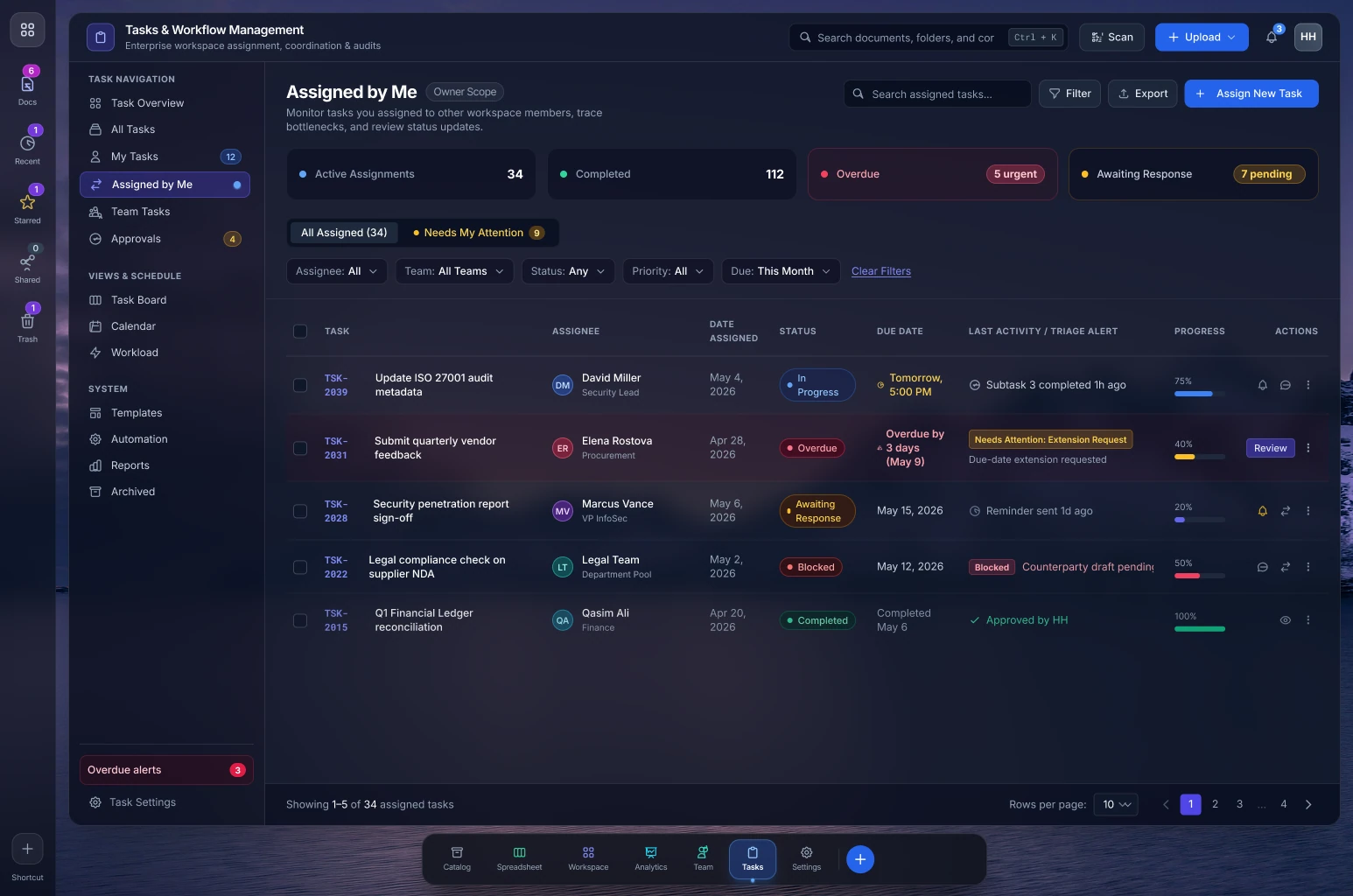Open Catalog in bottom dock

457,858
